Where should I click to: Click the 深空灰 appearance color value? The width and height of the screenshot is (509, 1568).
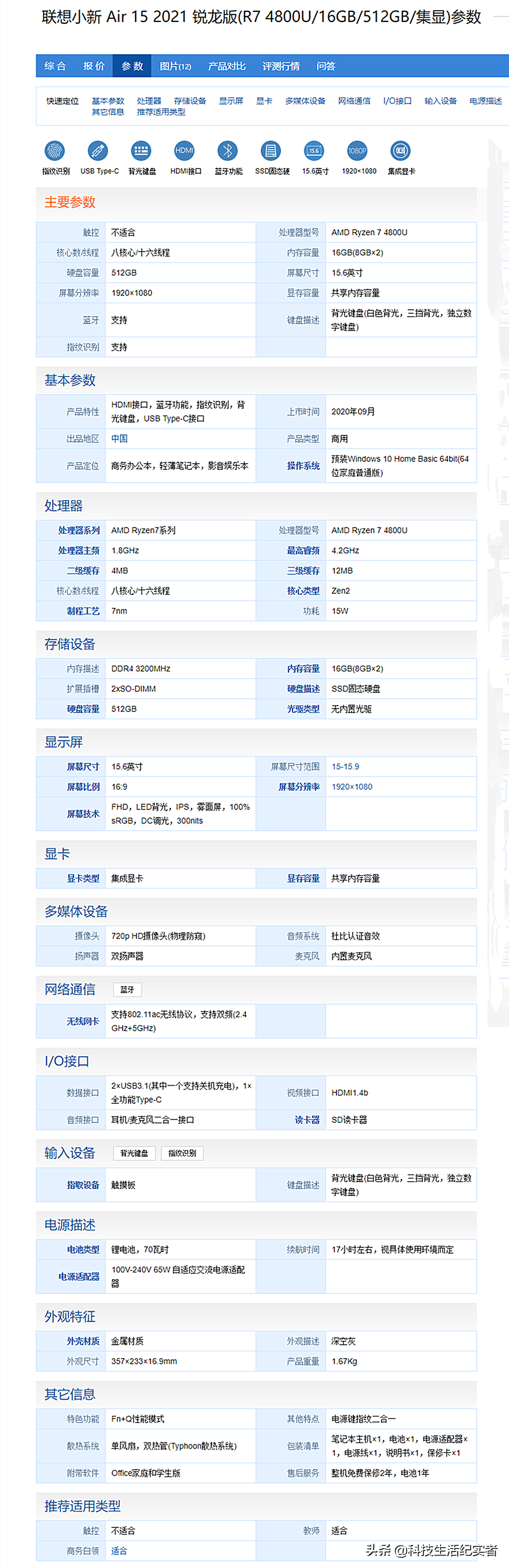(x=343, y=1341)
